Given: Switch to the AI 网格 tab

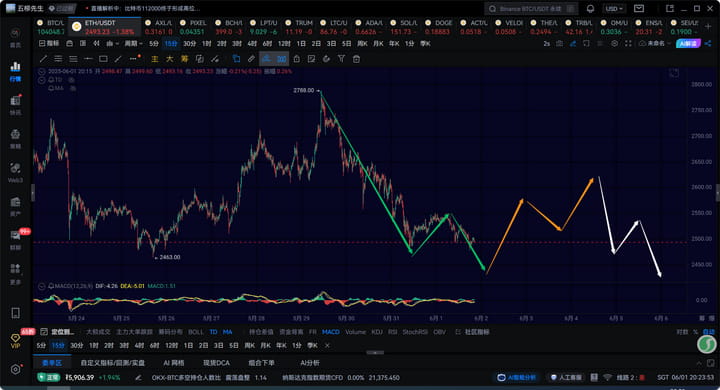Looking at the screenshot, I should pyautogui.click(x=174, y=363).
